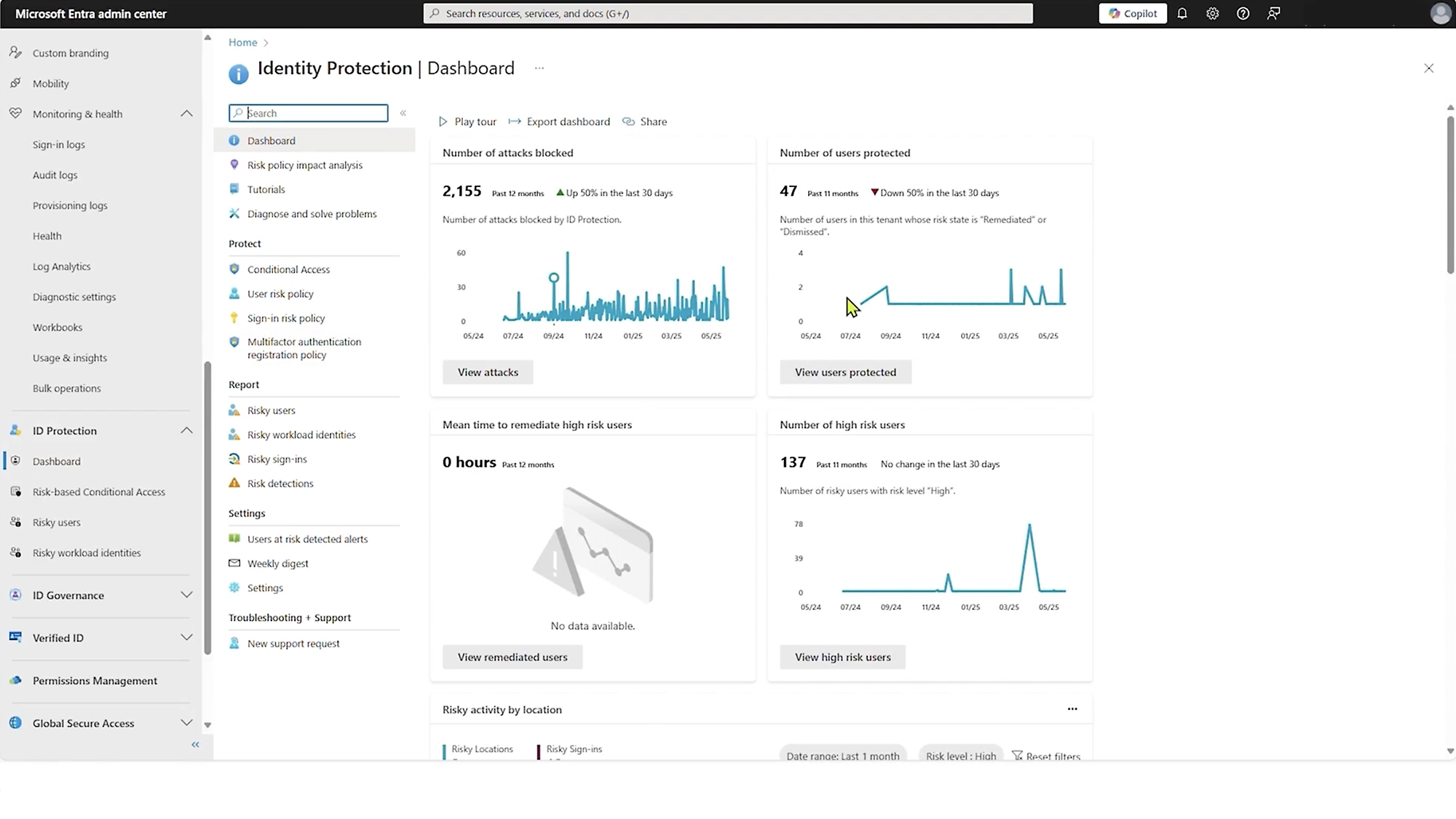Click Share in the dashboard toolbar
Screen dimensions: 1456x819
[645, 122]
